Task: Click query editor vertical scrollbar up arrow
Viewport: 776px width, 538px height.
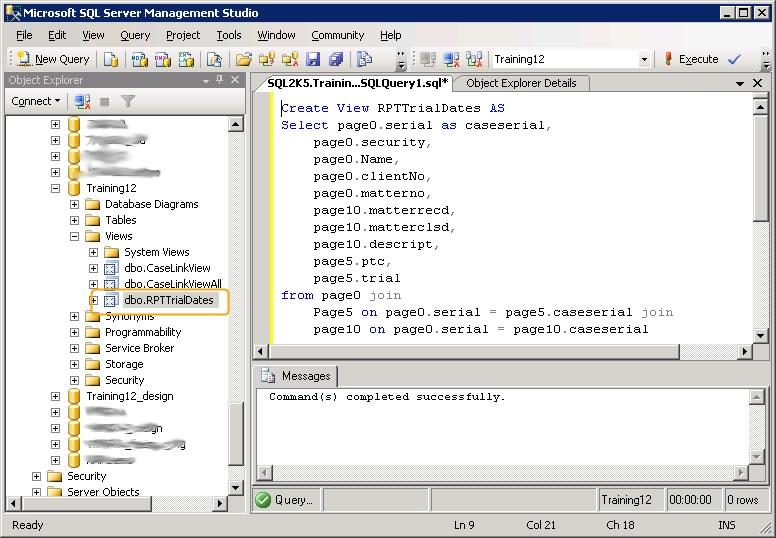Action: point(760,106)
